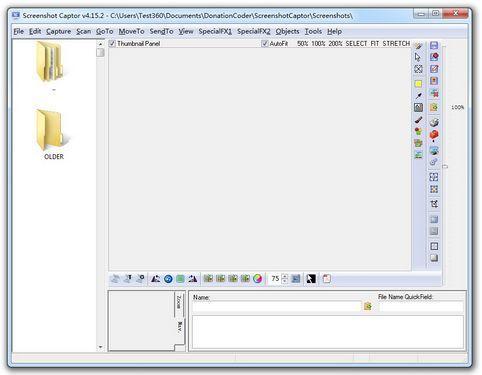This screenshot has width=482, height=375.
Task: Click the black cursor icon in bottom toolbar
Action: pos(311,279)
